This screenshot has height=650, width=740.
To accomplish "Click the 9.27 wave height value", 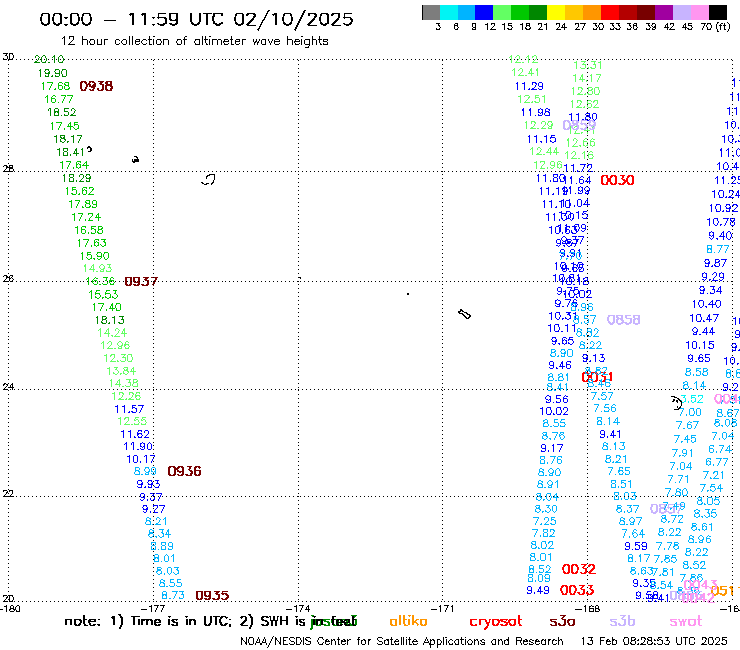I will 153,509.
